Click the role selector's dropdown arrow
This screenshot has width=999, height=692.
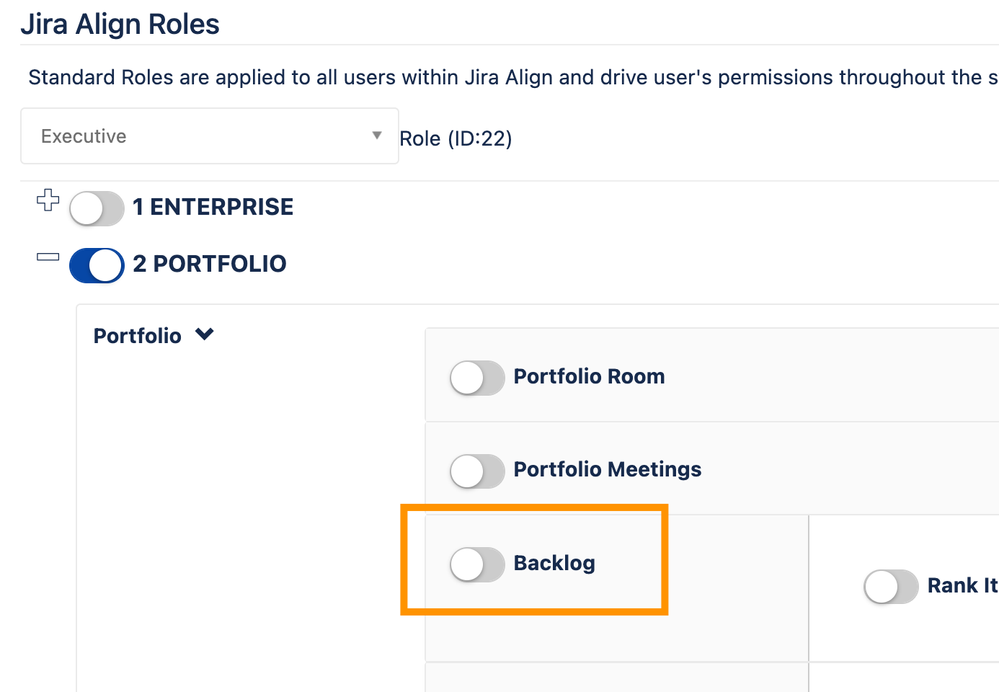pos(377,135)
